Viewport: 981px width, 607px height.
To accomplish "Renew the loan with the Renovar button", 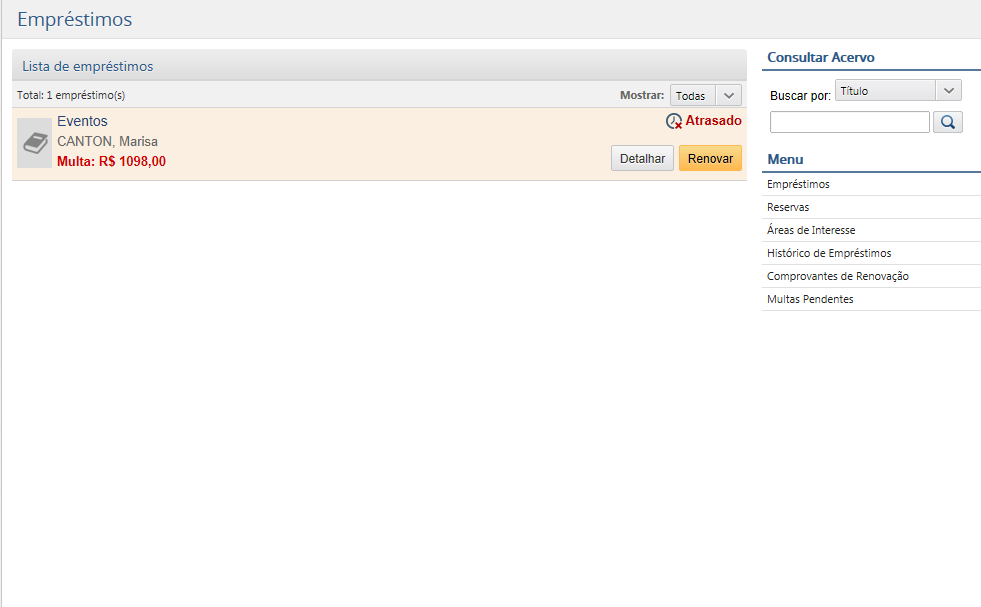I will (x=710, y=158).
